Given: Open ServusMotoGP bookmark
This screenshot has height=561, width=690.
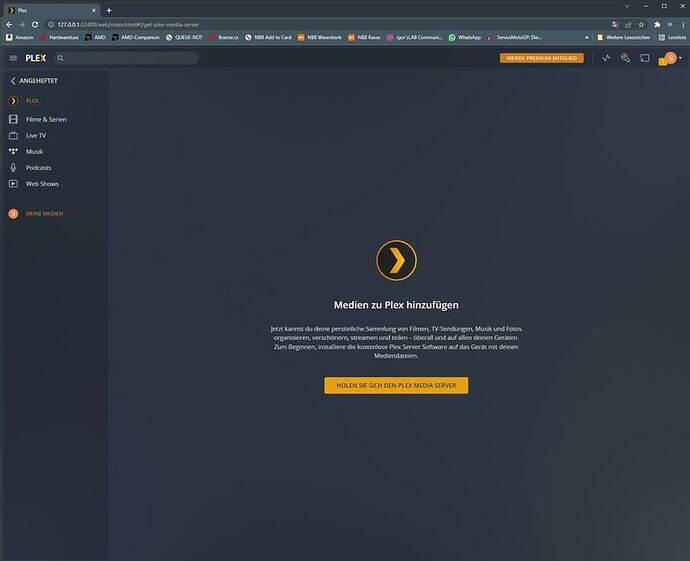Looking at the screenshot, I should click(x=514, y=37).
